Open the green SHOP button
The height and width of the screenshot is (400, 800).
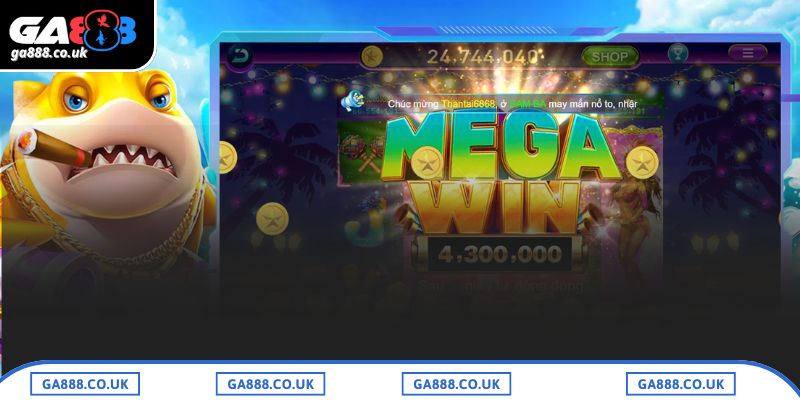tap(610, 57)
